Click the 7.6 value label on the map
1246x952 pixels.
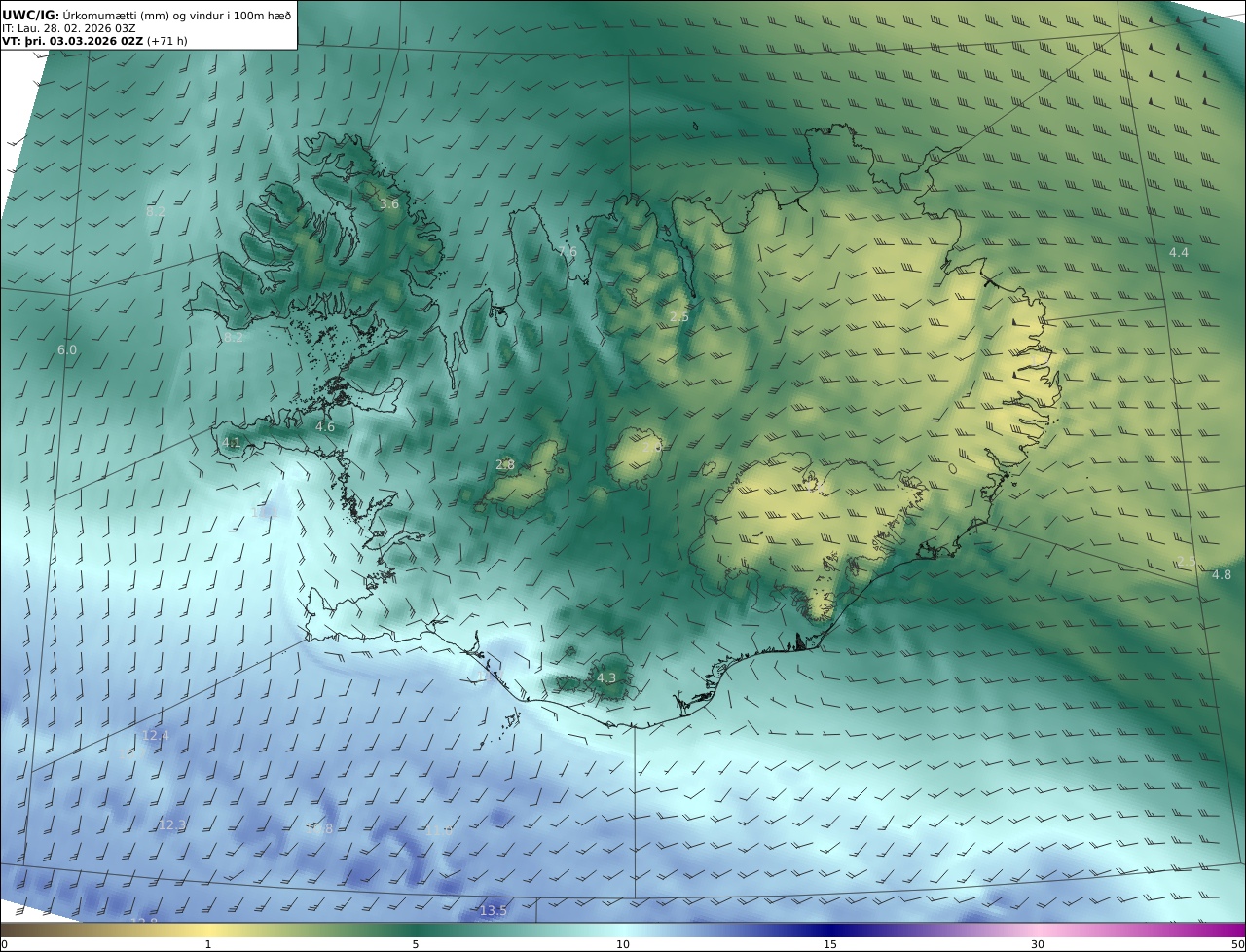568,252
